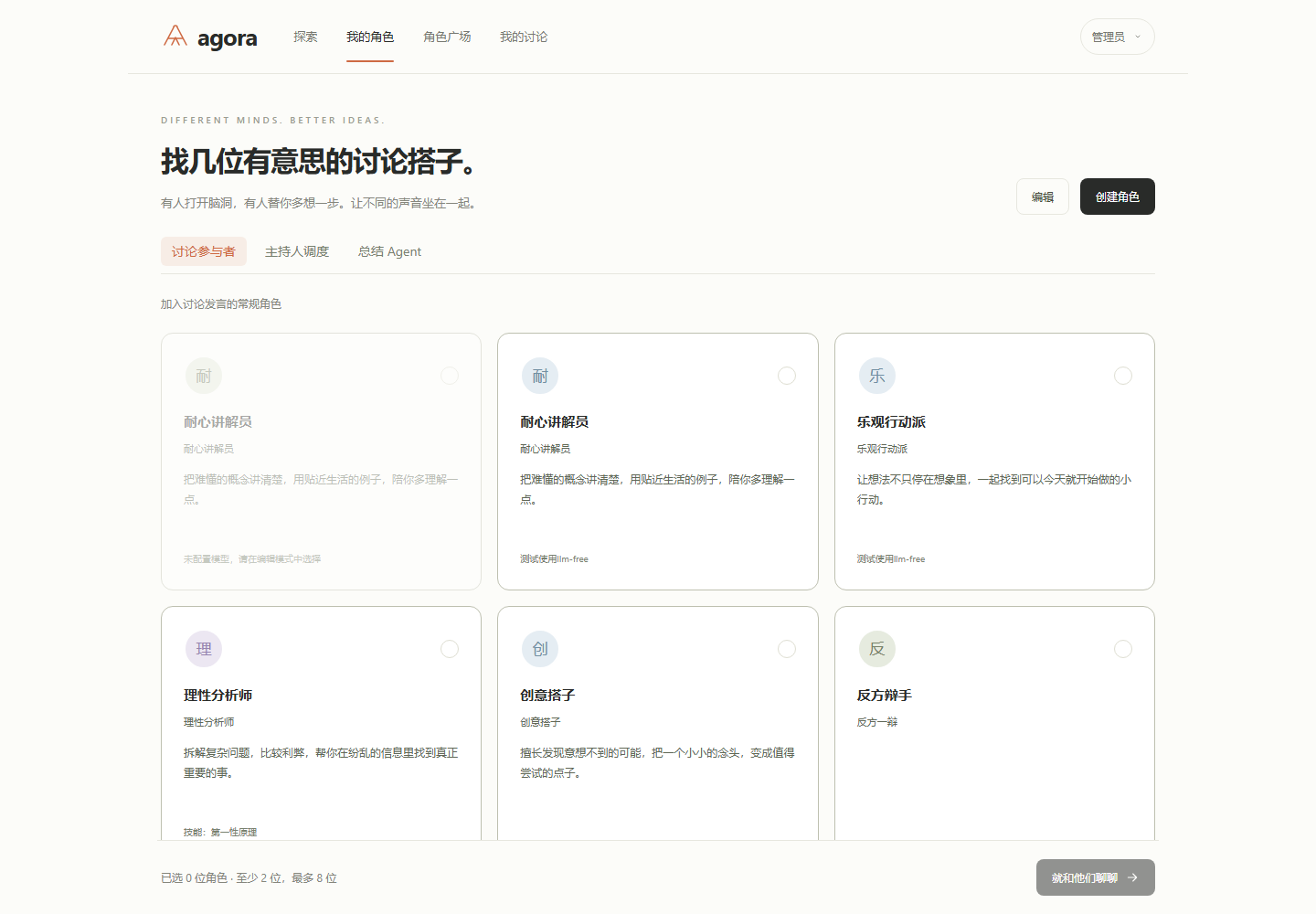Click the disabled 耐心讲解员 card avatar

point(204,376)
